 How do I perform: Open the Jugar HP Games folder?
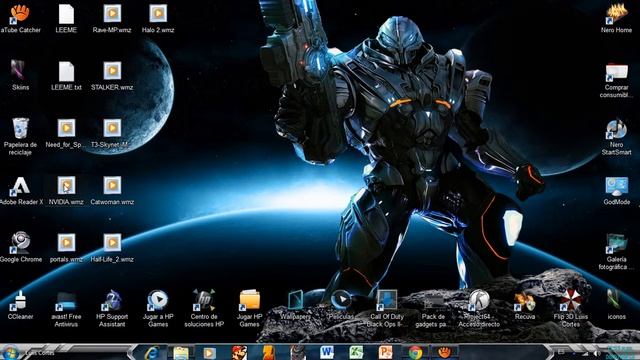point(249,309)
